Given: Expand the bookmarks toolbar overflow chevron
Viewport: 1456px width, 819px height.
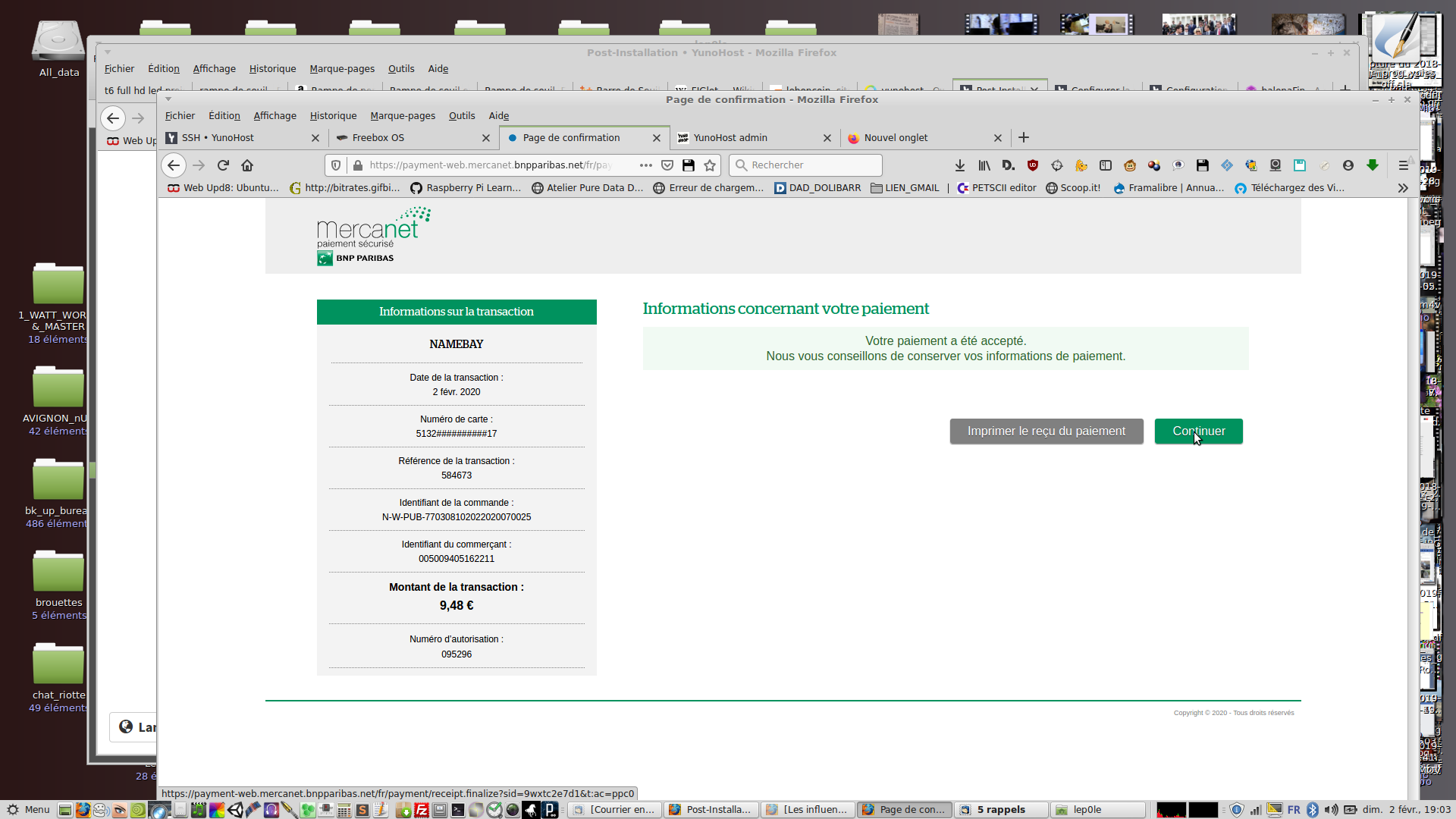Looking at the screenshot, I should (x=1403, y=188).
